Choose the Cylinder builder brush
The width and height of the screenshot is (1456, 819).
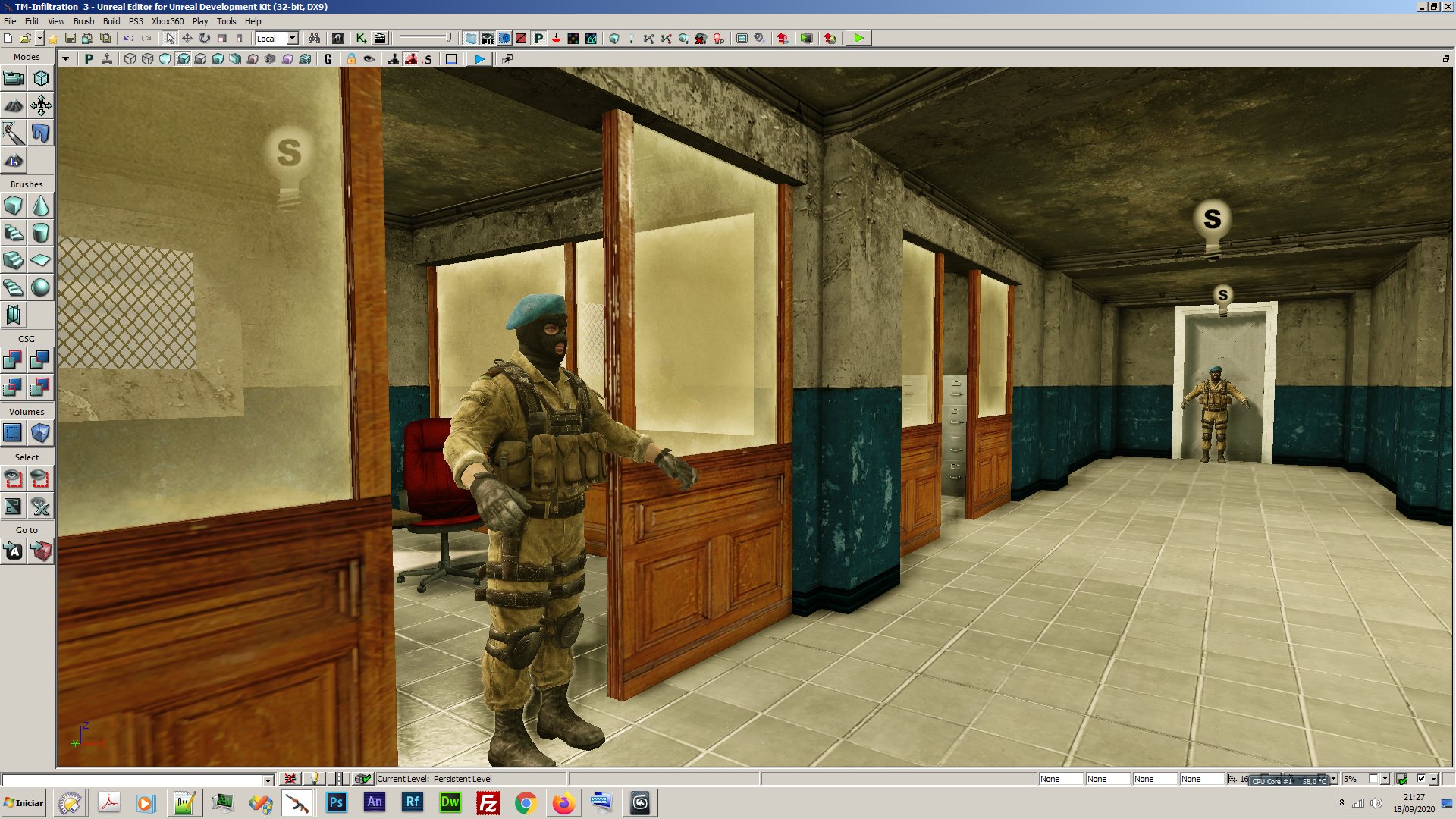click(x=41, y=233)
